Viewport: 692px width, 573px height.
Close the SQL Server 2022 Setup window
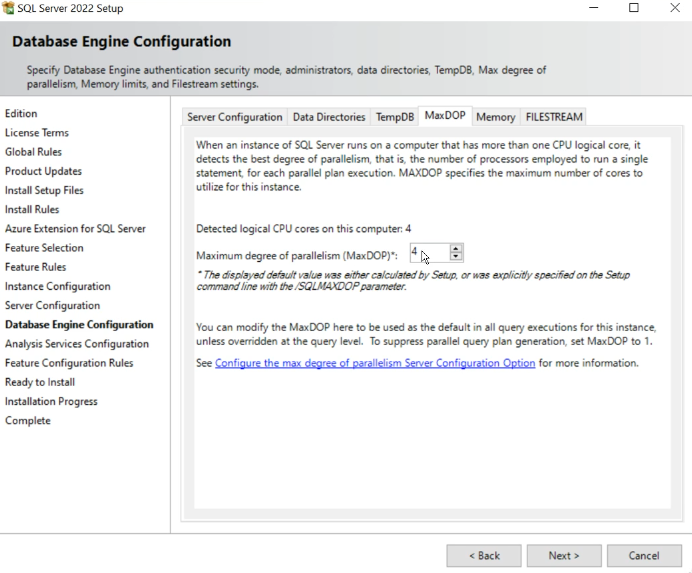point(674,8)
